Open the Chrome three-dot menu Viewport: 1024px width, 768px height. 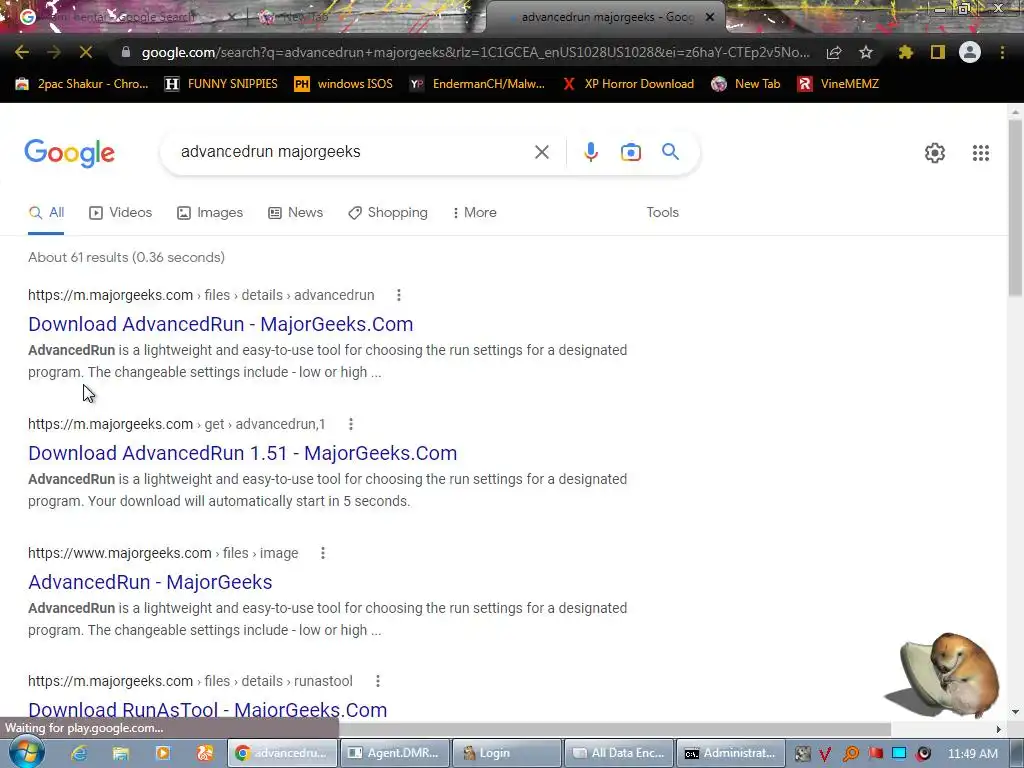[x=1002, y=52]
